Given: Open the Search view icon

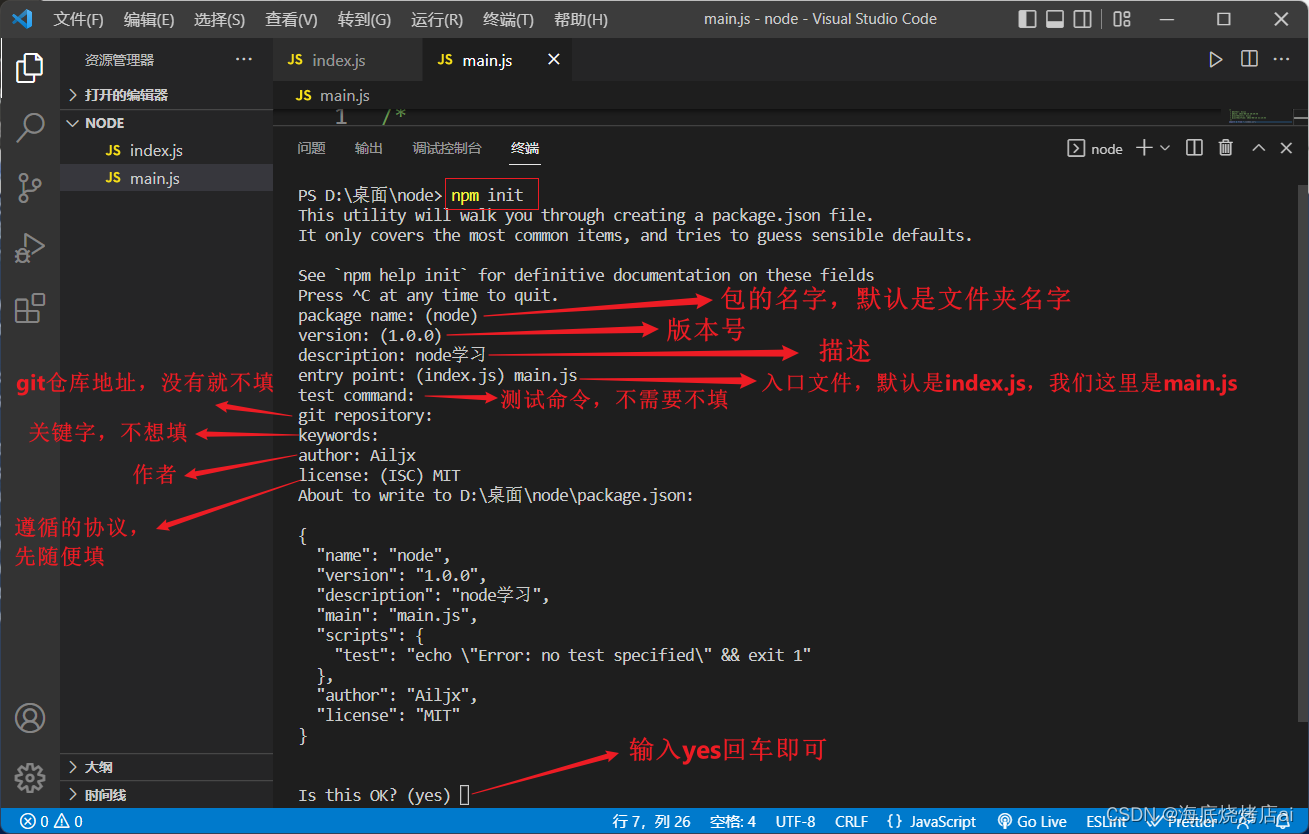Looking at the screenshot, I should (30, 127).
